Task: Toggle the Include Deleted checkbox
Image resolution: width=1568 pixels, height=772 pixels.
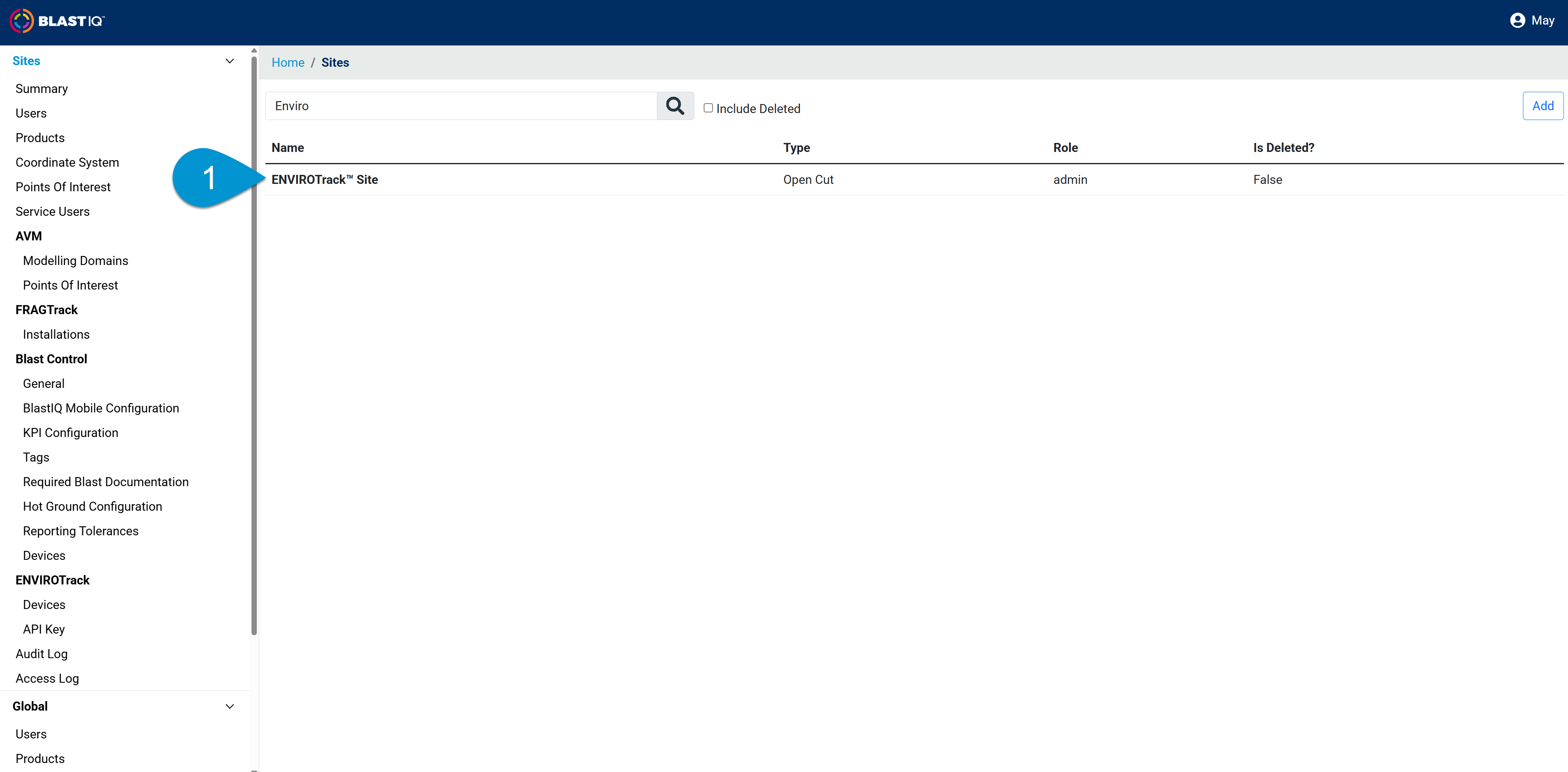Action: 708,108
